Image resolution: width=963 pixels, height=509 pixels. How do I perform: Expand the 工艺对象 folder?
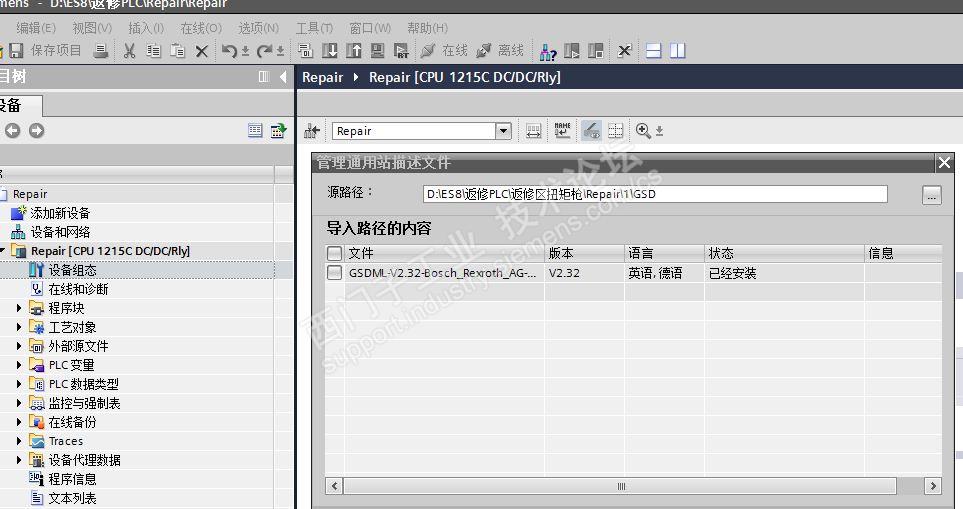click(18, 327)
